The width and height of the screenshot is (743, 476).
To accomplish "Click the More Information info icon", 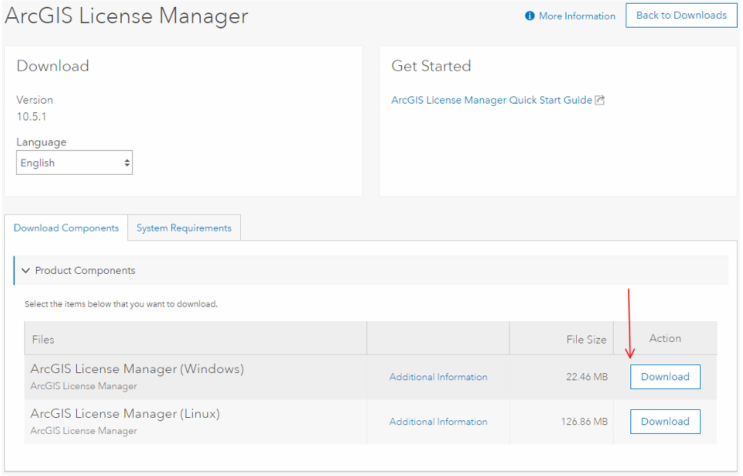I will [x=530, y=16].
